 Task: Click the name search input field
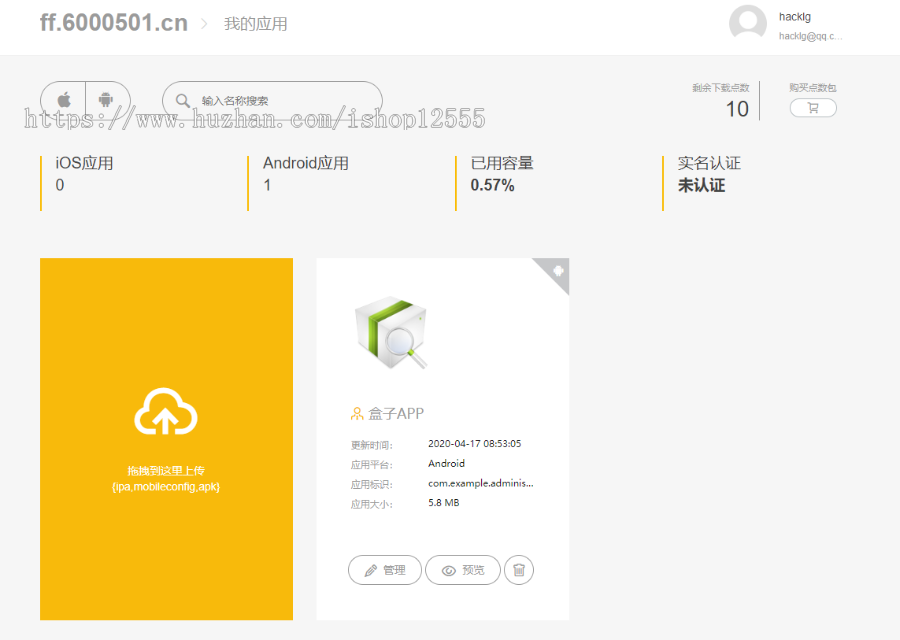point(272,100)
